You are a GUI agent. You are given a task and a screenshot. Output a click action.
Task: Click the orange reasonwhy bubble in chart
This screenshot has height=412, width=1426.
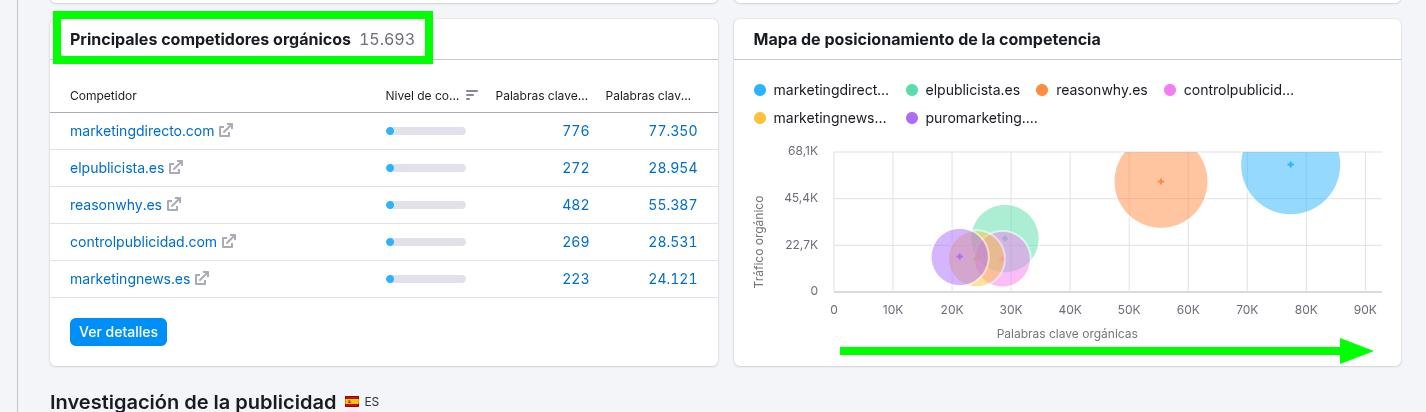(x=1160, y=182)
